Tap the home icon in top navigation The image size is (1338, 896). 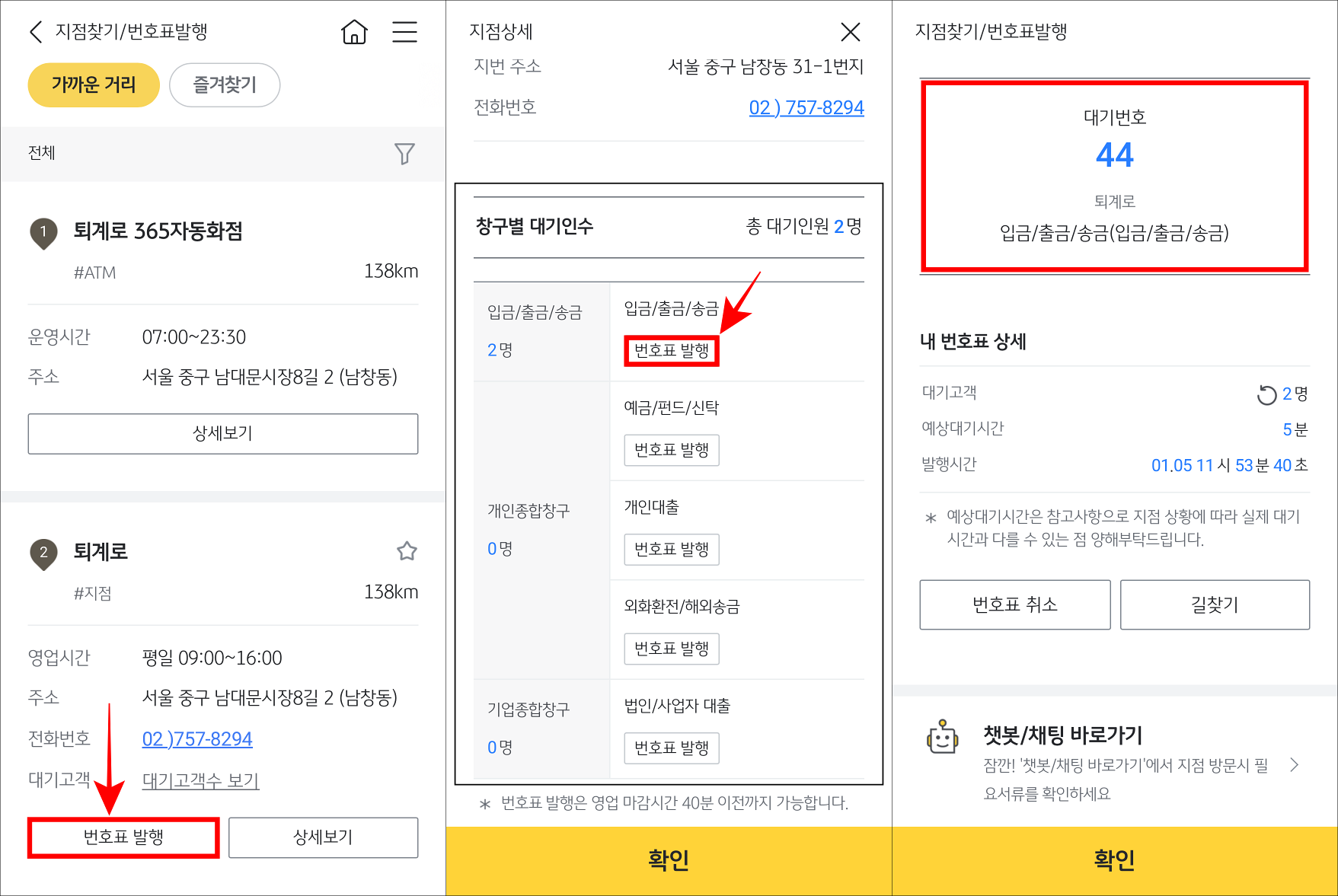point(353,32)
